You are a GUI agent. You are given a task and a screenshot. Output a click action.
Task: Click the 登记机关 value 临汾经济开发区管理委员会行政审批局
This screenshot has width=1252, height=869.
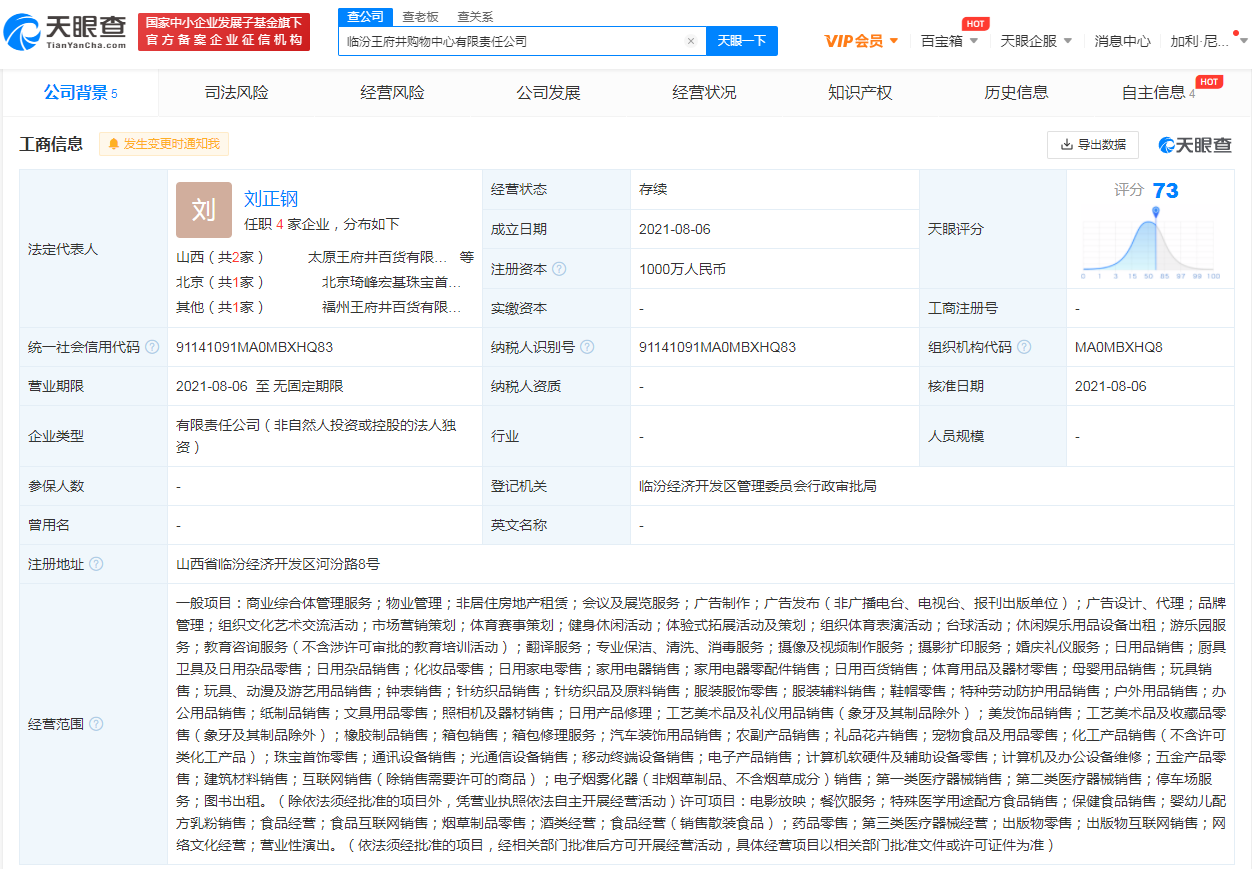click(758, 486)
